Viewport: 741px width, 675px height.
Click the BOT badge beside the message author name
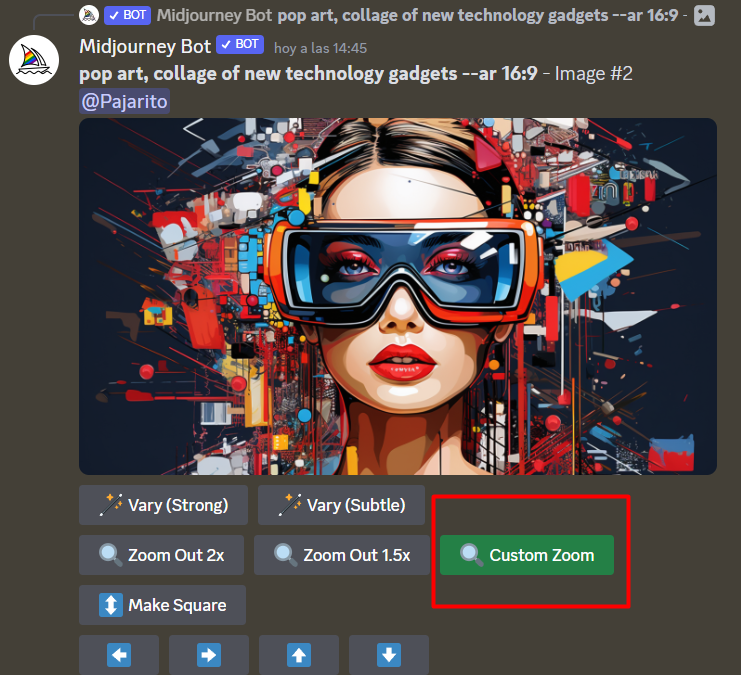point(240,45)
